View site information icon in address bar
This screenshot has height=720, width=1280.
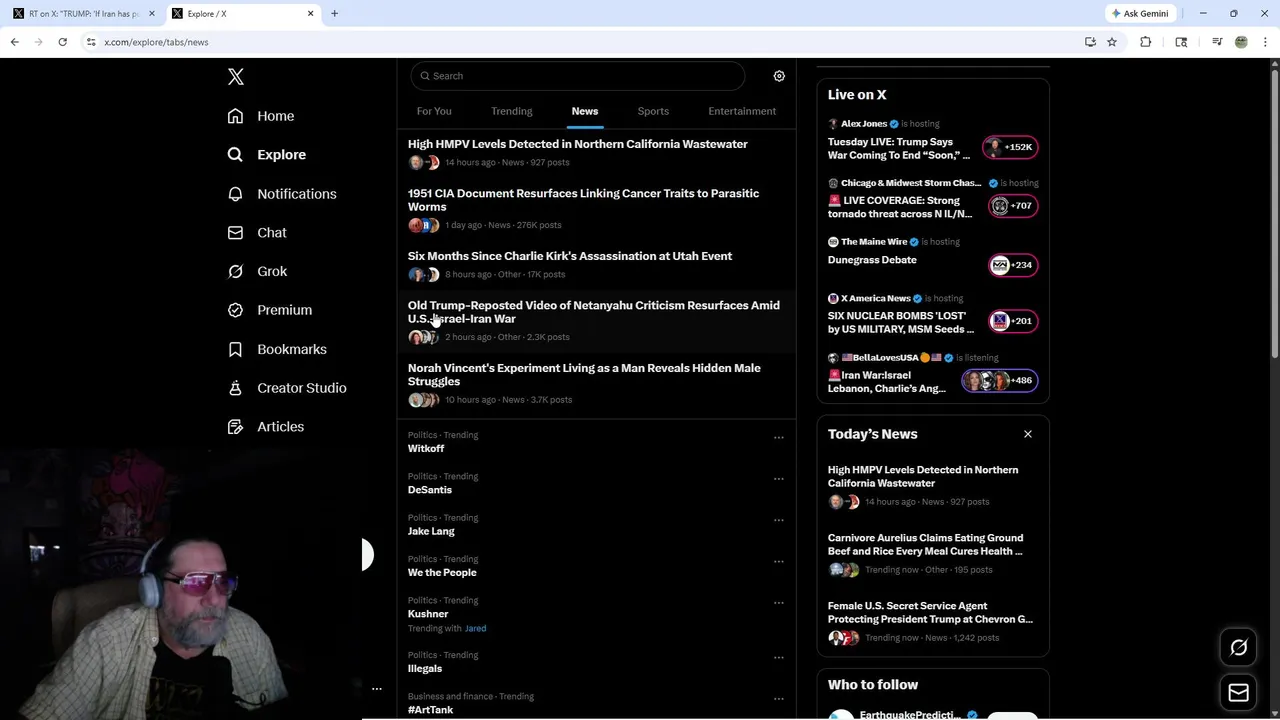91,42
